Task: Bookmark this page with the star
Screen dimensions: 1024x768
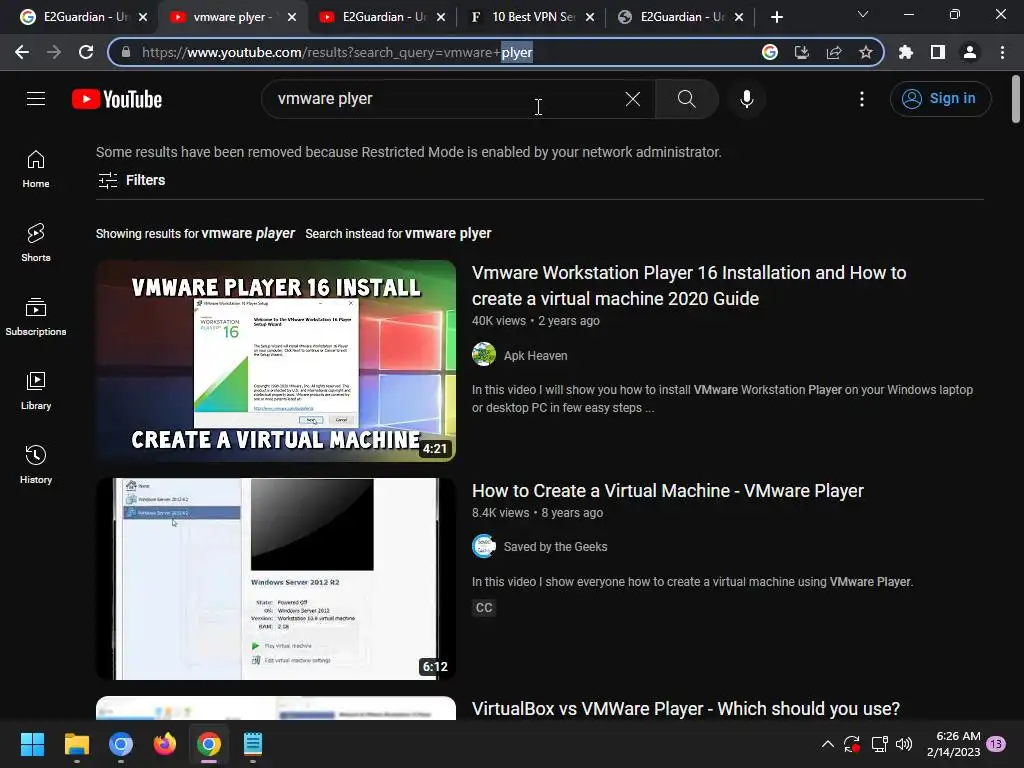Action: point(866,52)
